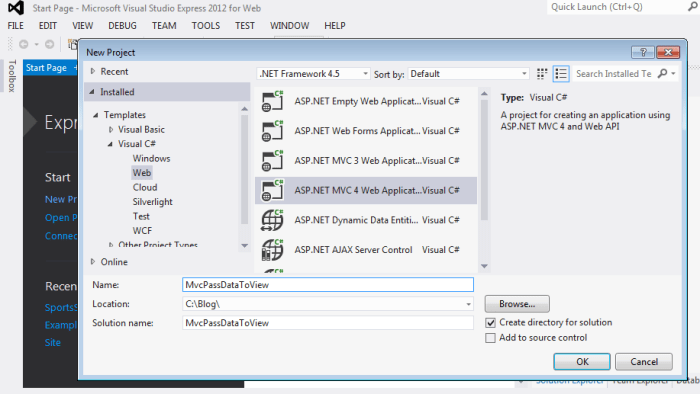This screenshot has width=700, height=394.
Task: Click the Cancel button
Action: 644,361
